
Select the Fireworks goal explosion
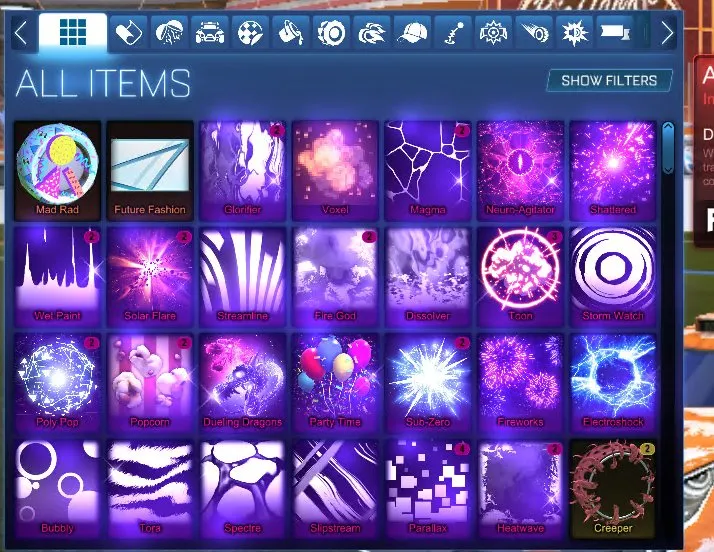[520, 383]
